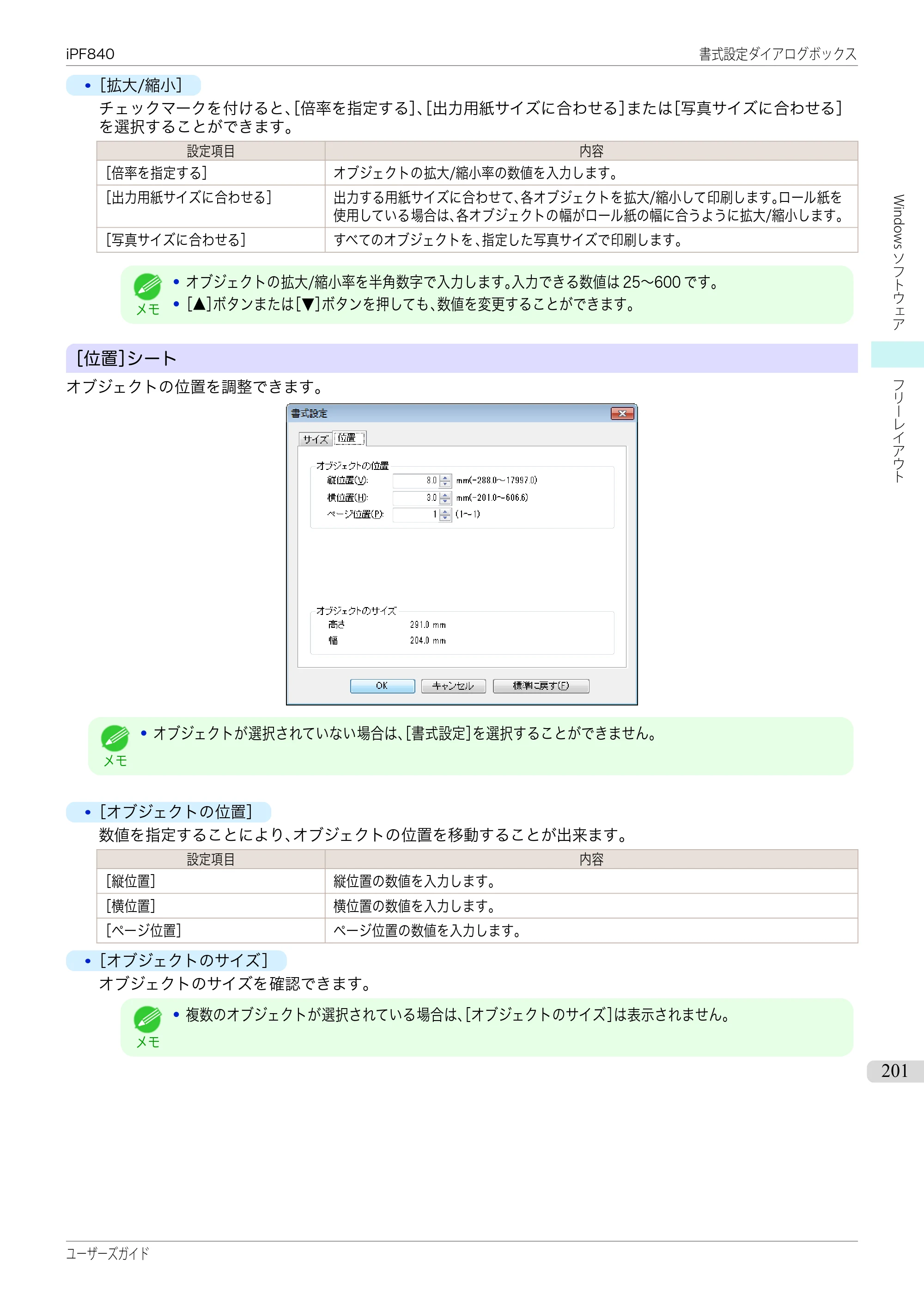This screenshot has height=1307, width=924.
Task: Confirm the dialog with the OK button
Action: 382,686
